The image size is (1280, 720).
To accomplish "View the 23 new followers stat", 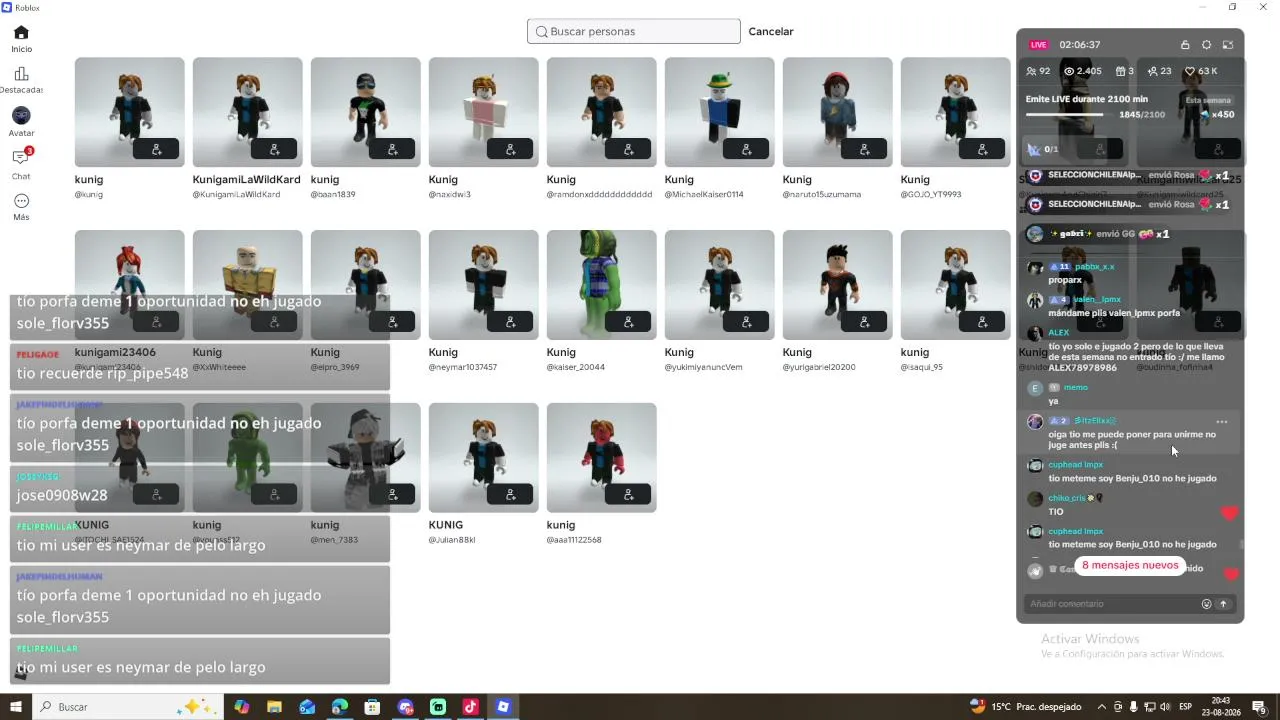I will [1159, 71].
